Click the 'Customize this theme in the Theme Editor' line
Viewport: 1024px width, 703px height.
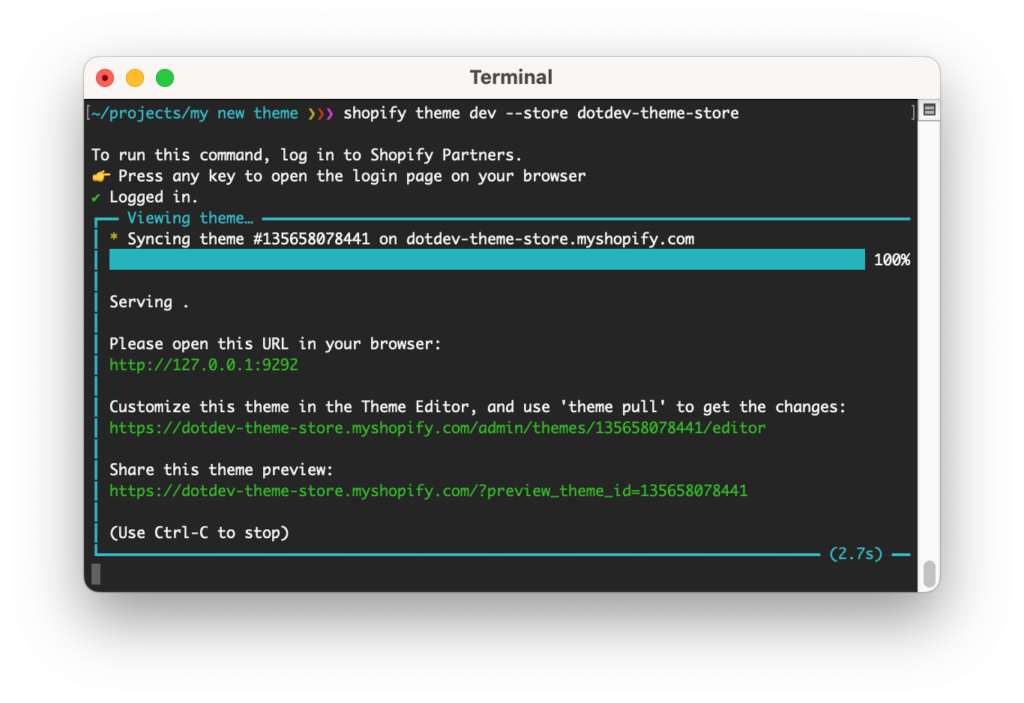pyautogui.click(x=477, y=406)
